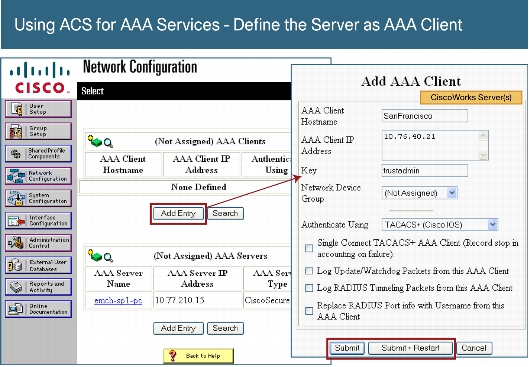Click the AAA Client IP Address scroll down arrow

(483, 154)
